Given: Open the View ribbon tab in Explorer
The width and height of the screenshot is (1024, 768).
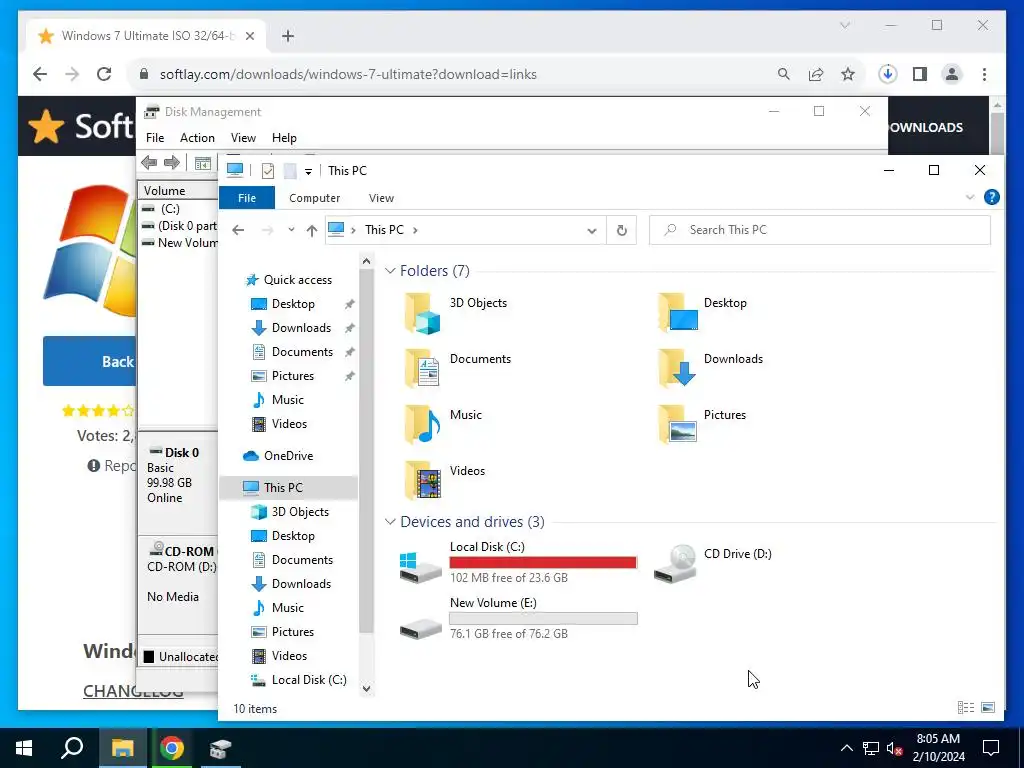Looking at the screenshot, I should point(381,198).
